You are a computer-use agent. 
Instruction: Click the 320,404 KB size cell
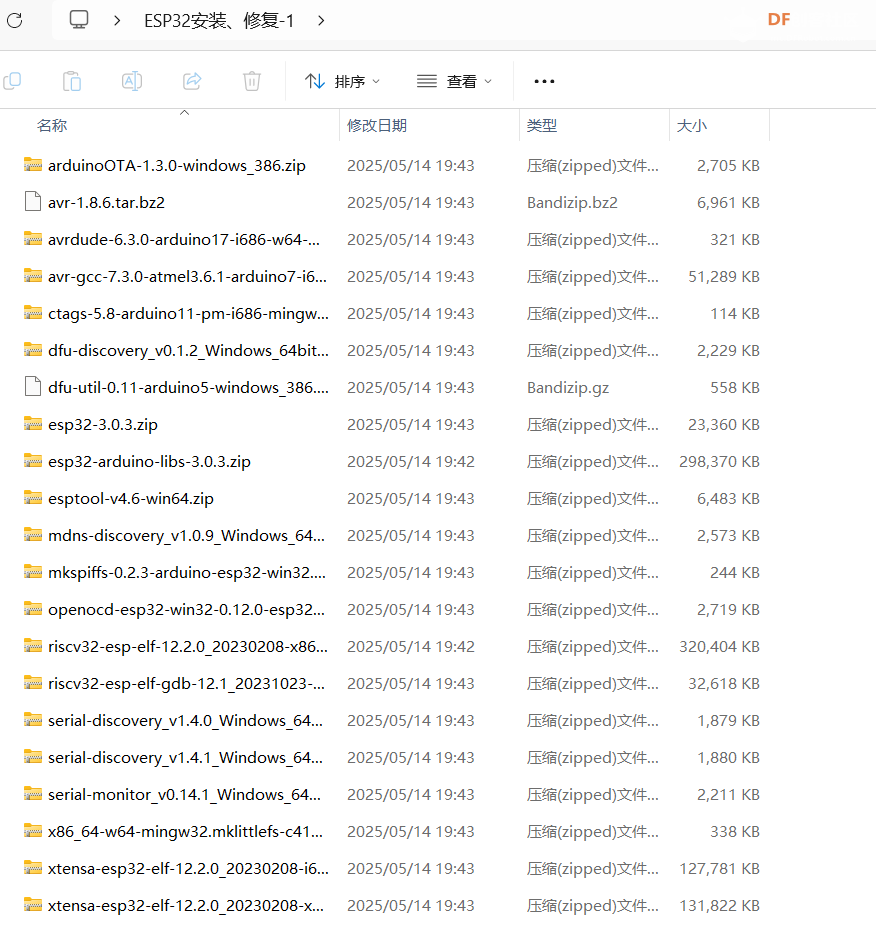click(x=719, y=647)
